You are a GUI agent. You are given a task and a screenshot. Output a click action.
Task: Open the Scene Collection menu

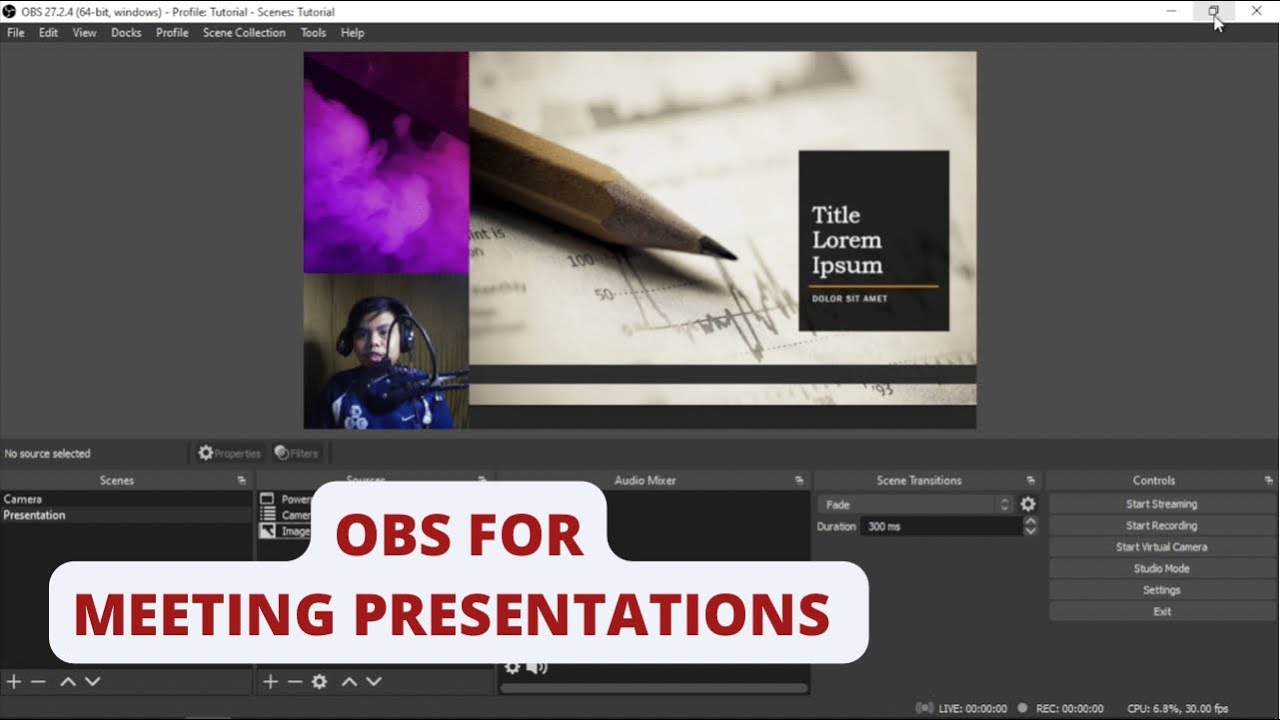point(244,32)
